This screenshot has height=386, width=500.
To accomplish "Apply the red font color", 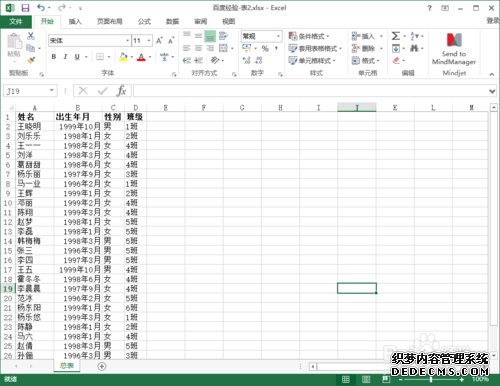I will click(x=141, y=57).
